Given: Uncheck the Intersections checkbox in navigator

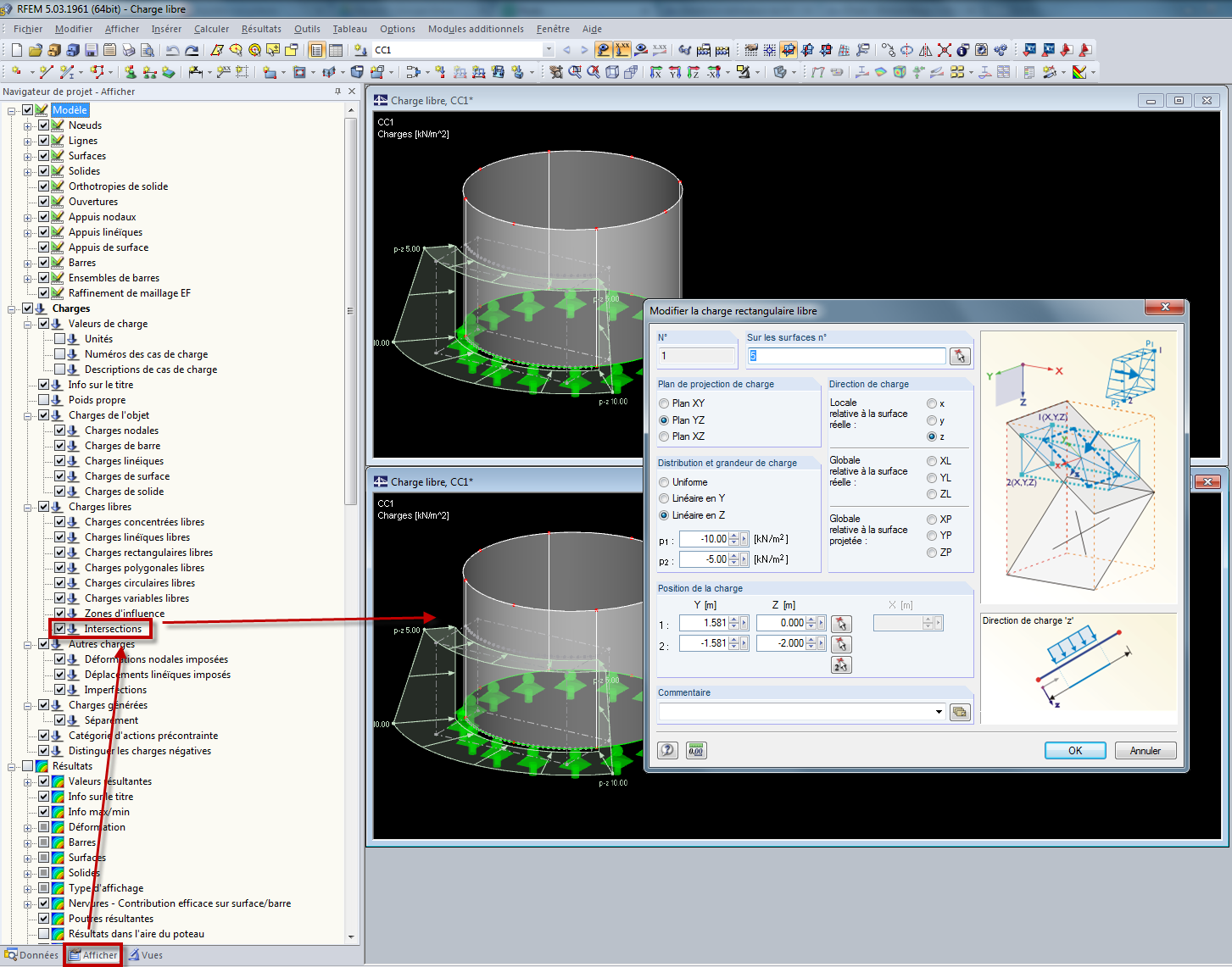Looking at the screenshot, I should 59,629.
